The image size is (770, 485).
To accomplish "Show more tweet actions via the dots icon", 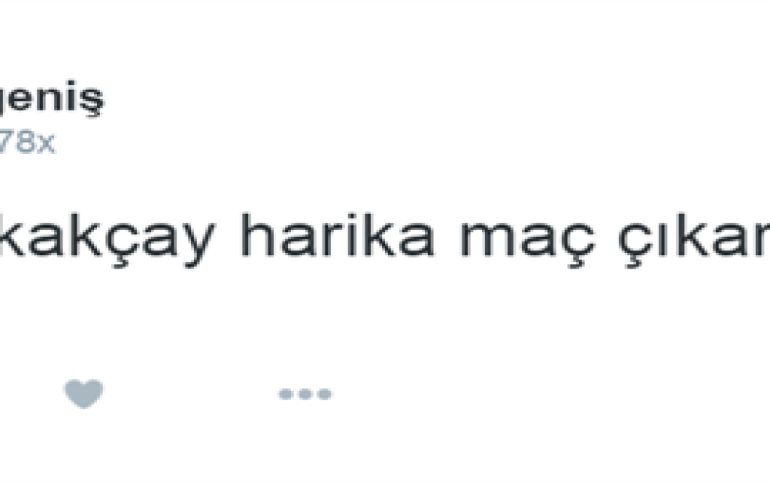I will point(305,394).
